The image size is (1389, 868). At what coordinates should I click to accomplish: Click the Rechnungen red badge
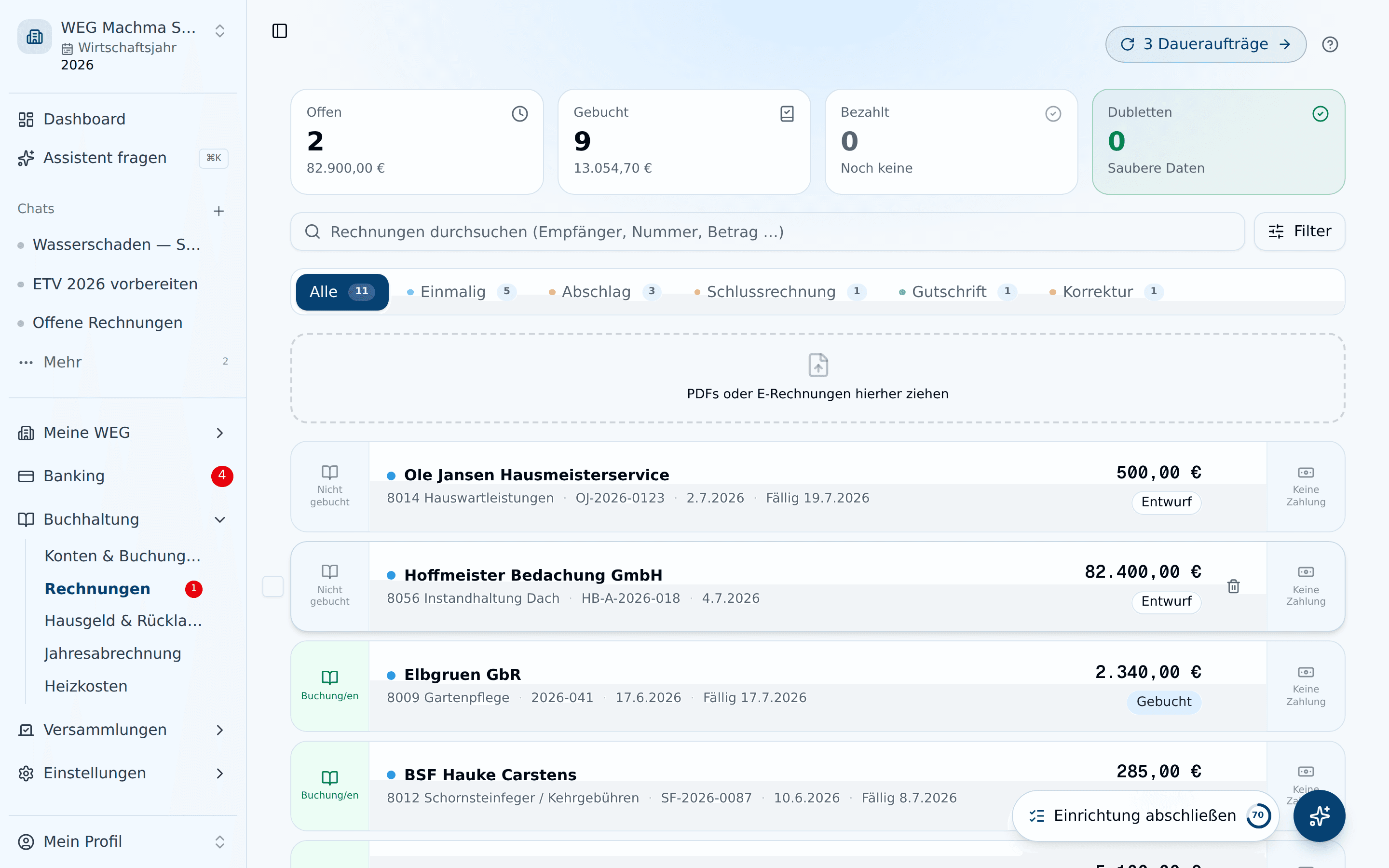tap(194, 588)
